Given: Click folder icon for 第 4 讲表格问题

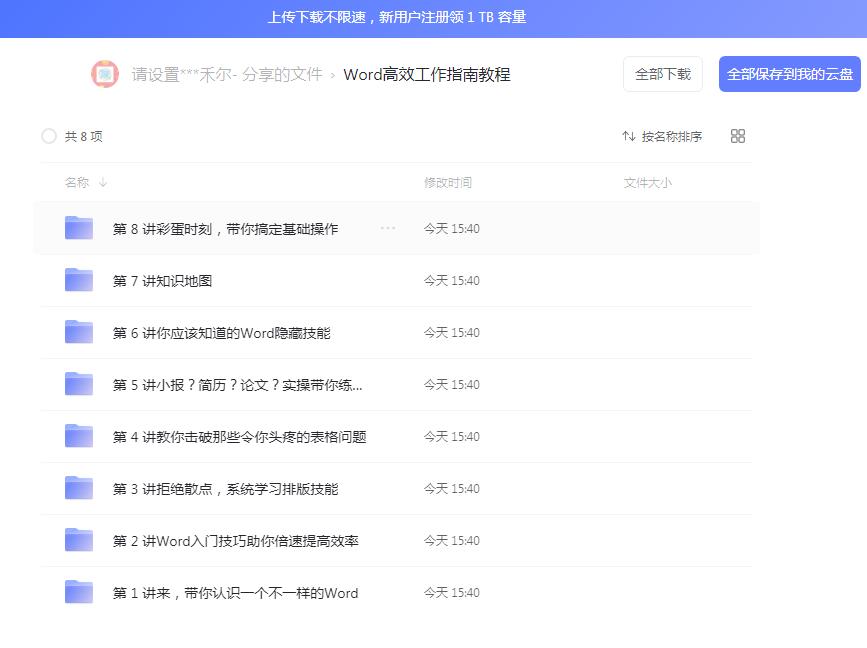Looking at the screenshot, I should click(79, 436).
